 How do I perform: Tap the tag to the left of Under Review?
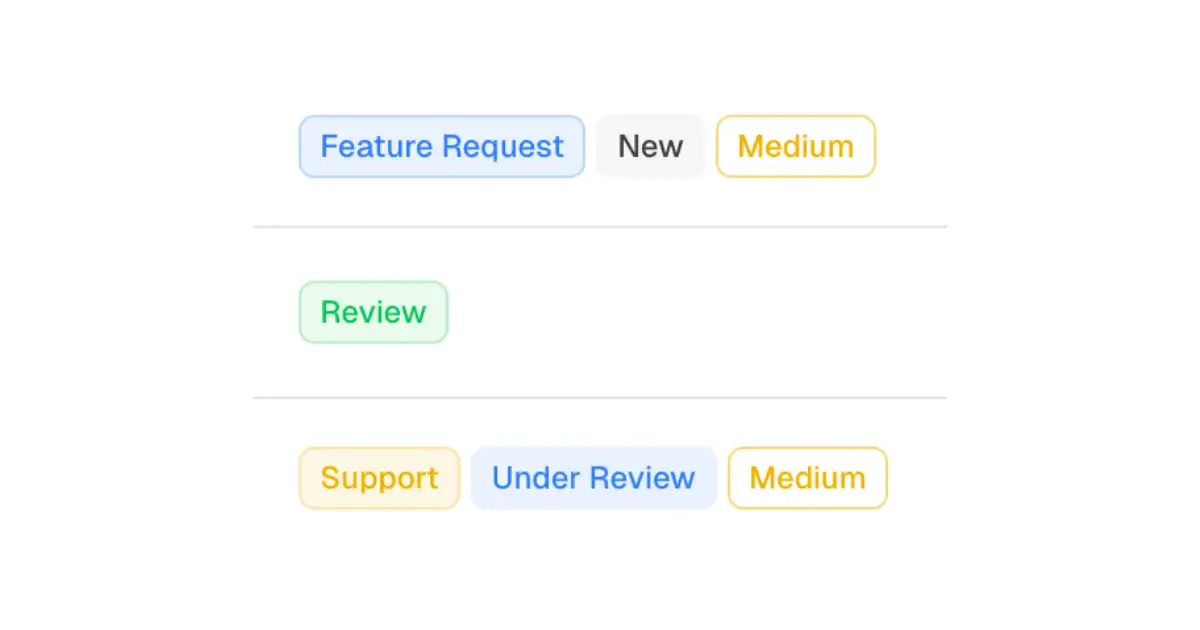point(379,478)
